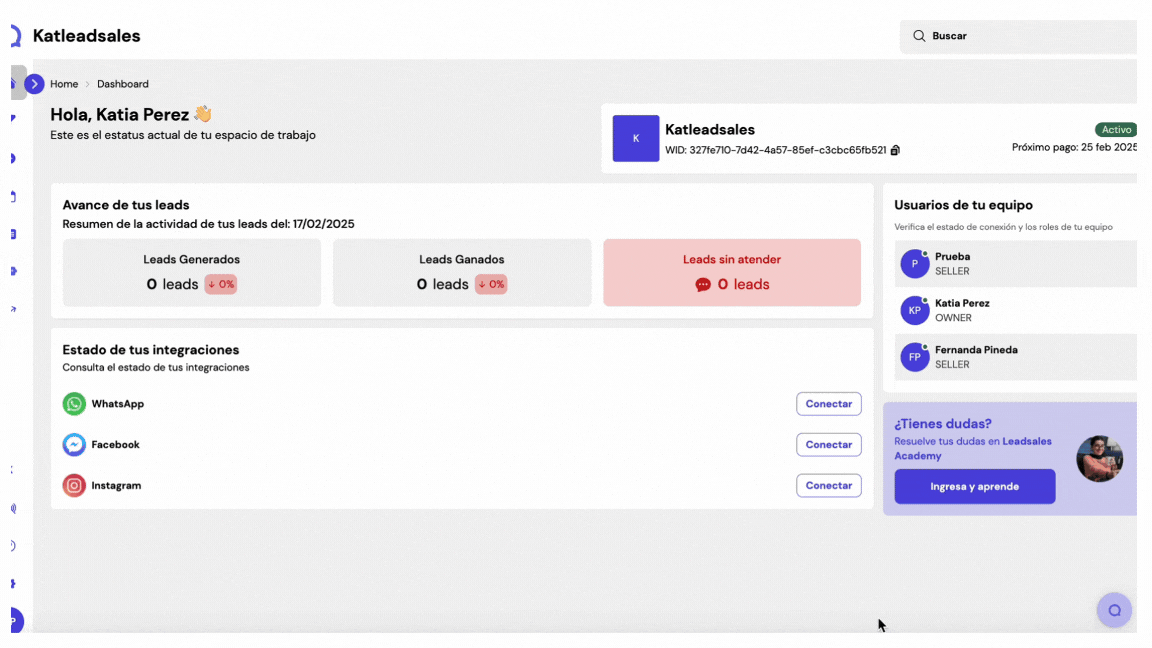This screenshot has height=648, width=1152.
Task: Open Prueba's user avatar
Action: click(914, 264)
